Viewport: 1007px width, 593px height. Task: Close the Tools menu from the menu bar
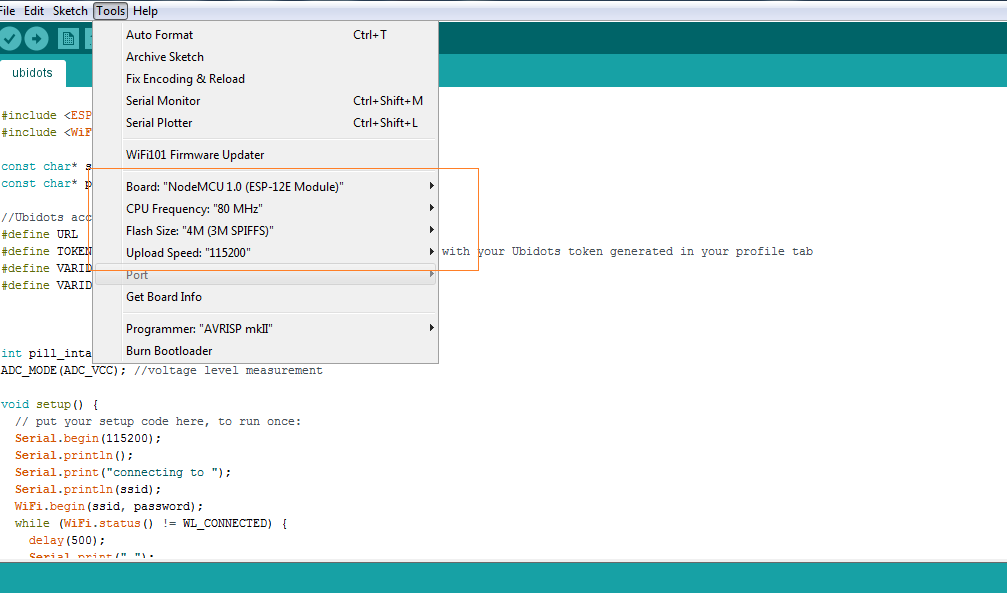(x=110, y=11)
